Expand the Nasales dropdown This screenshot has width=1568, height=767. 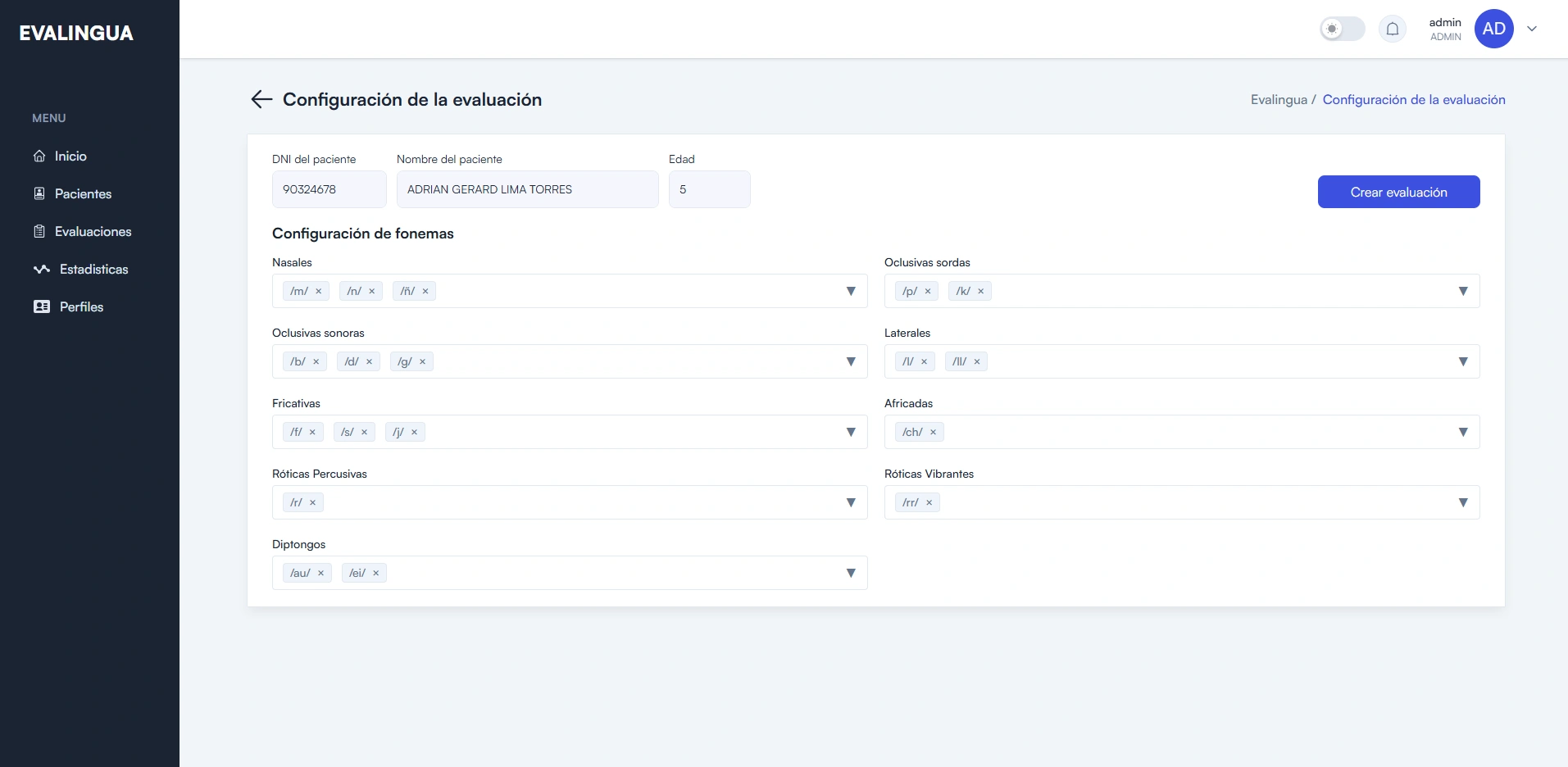point(851,292)
